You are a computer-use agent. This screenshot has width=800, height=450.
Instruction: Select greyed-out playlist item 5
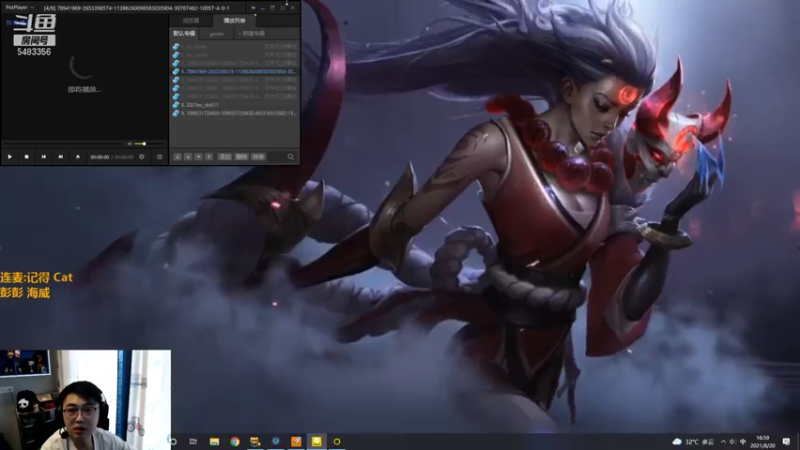coord(235,80)
